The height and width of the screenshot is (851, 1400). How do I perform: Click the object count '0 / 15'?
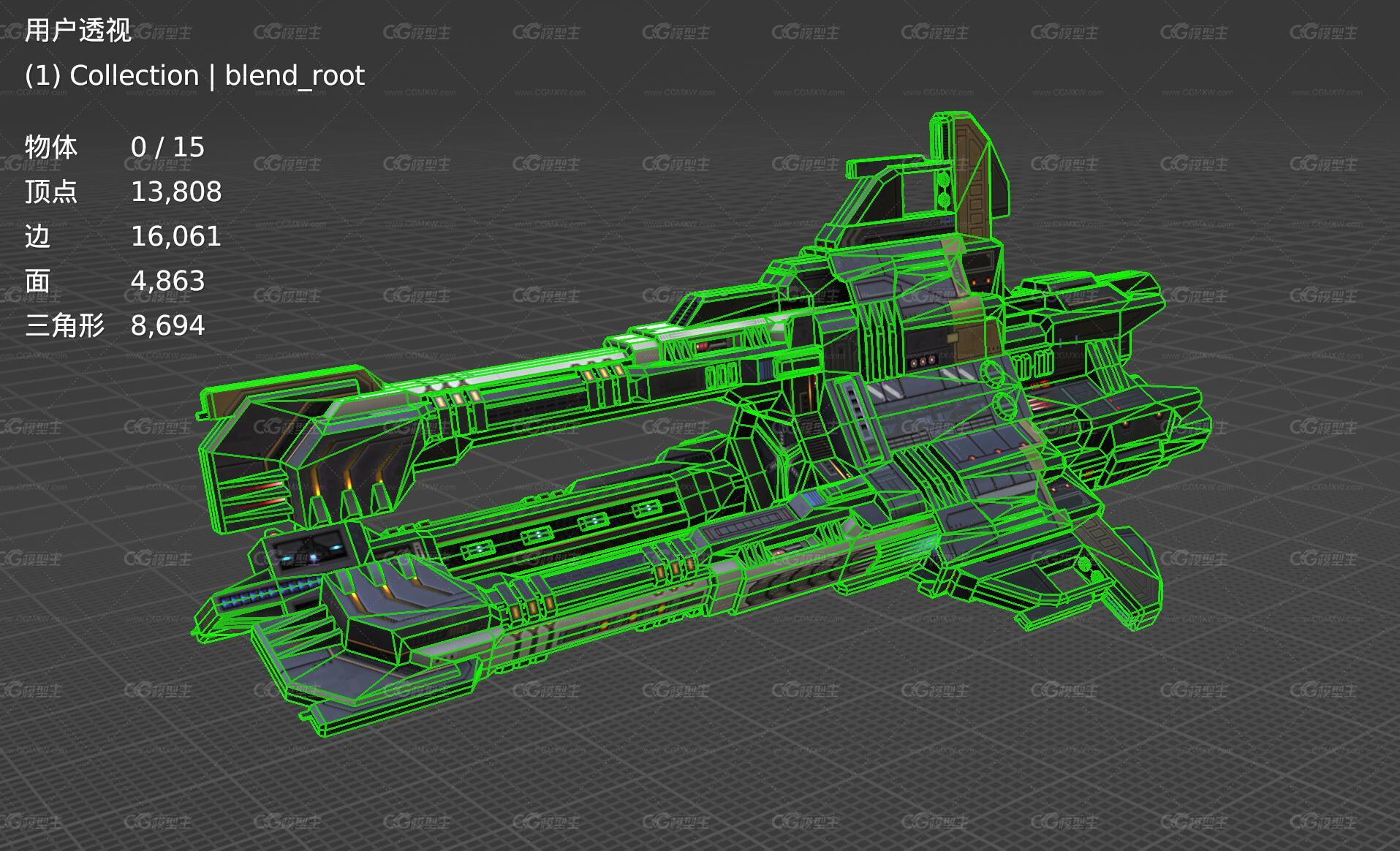coord(167,147)
